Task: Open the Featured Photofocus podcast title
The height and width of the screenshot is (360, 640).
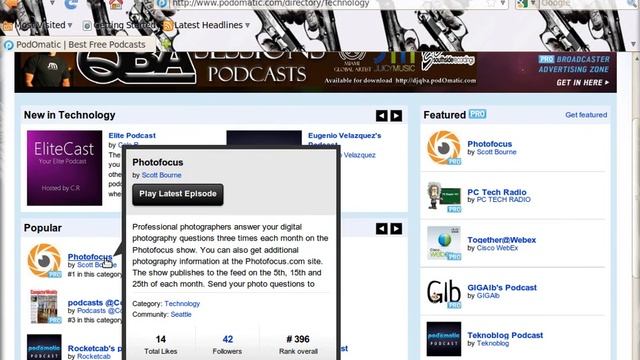Action: click(489, 144)
